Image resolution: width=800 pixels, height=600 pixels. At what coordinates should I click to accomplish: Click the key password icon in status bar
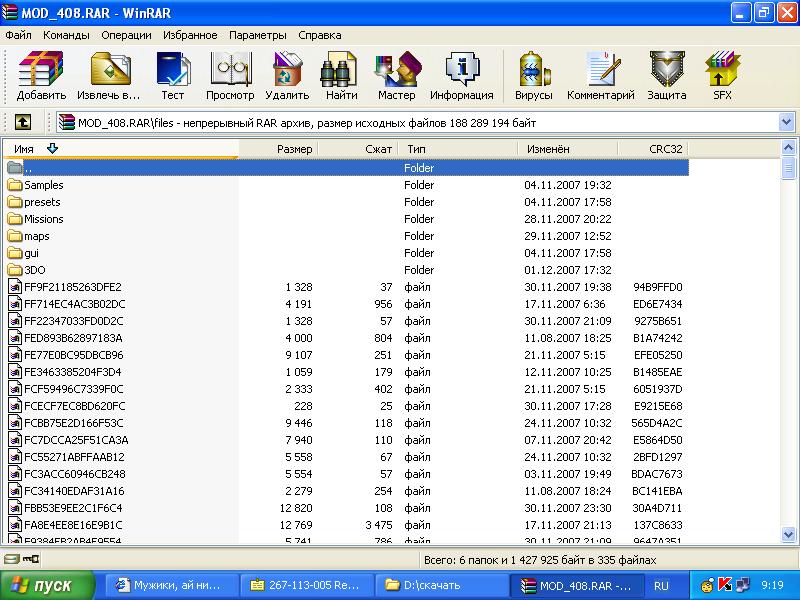point(31,559)
